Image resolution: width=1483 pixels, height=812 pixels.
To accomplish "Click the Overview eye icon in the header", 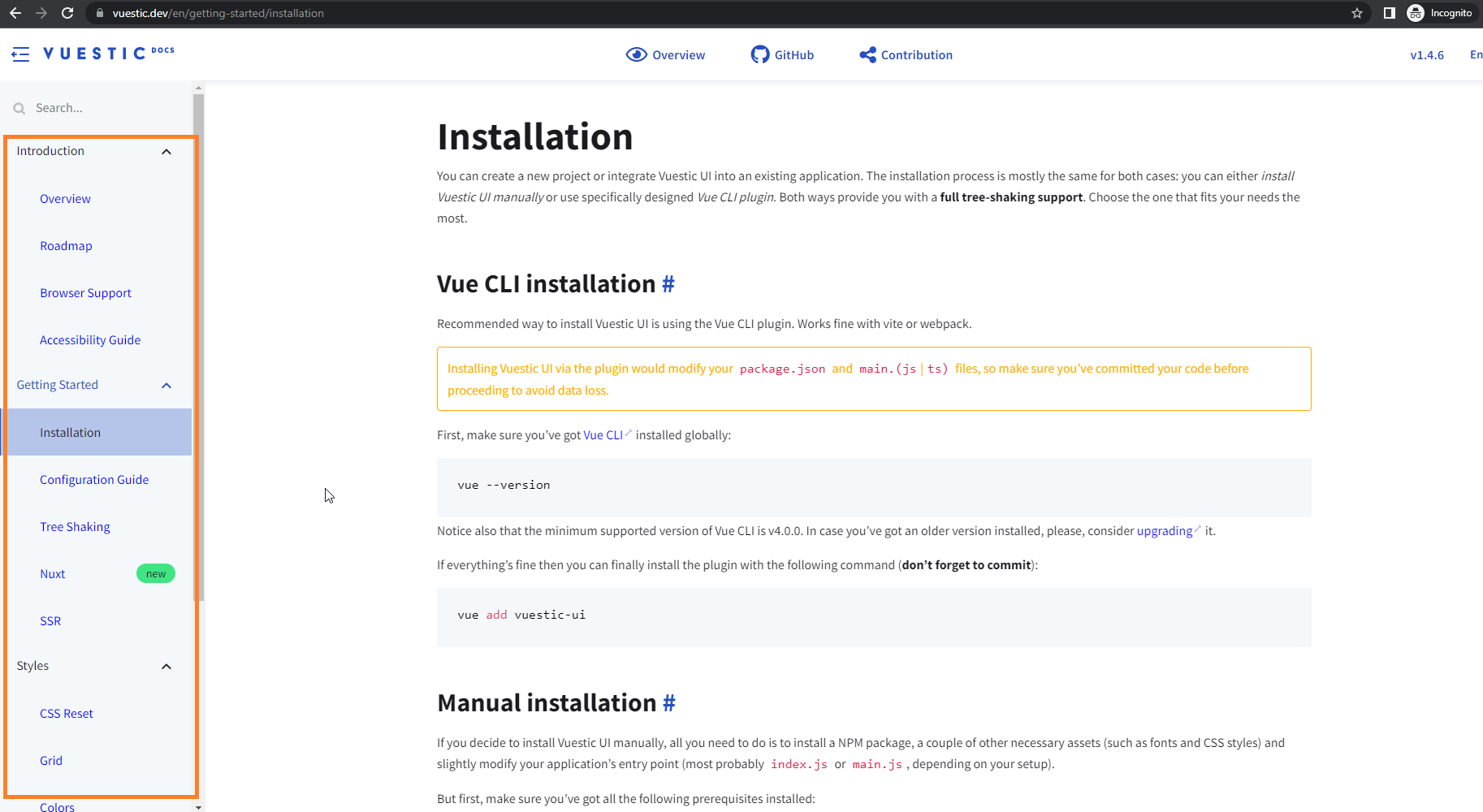I will (638, 54).
